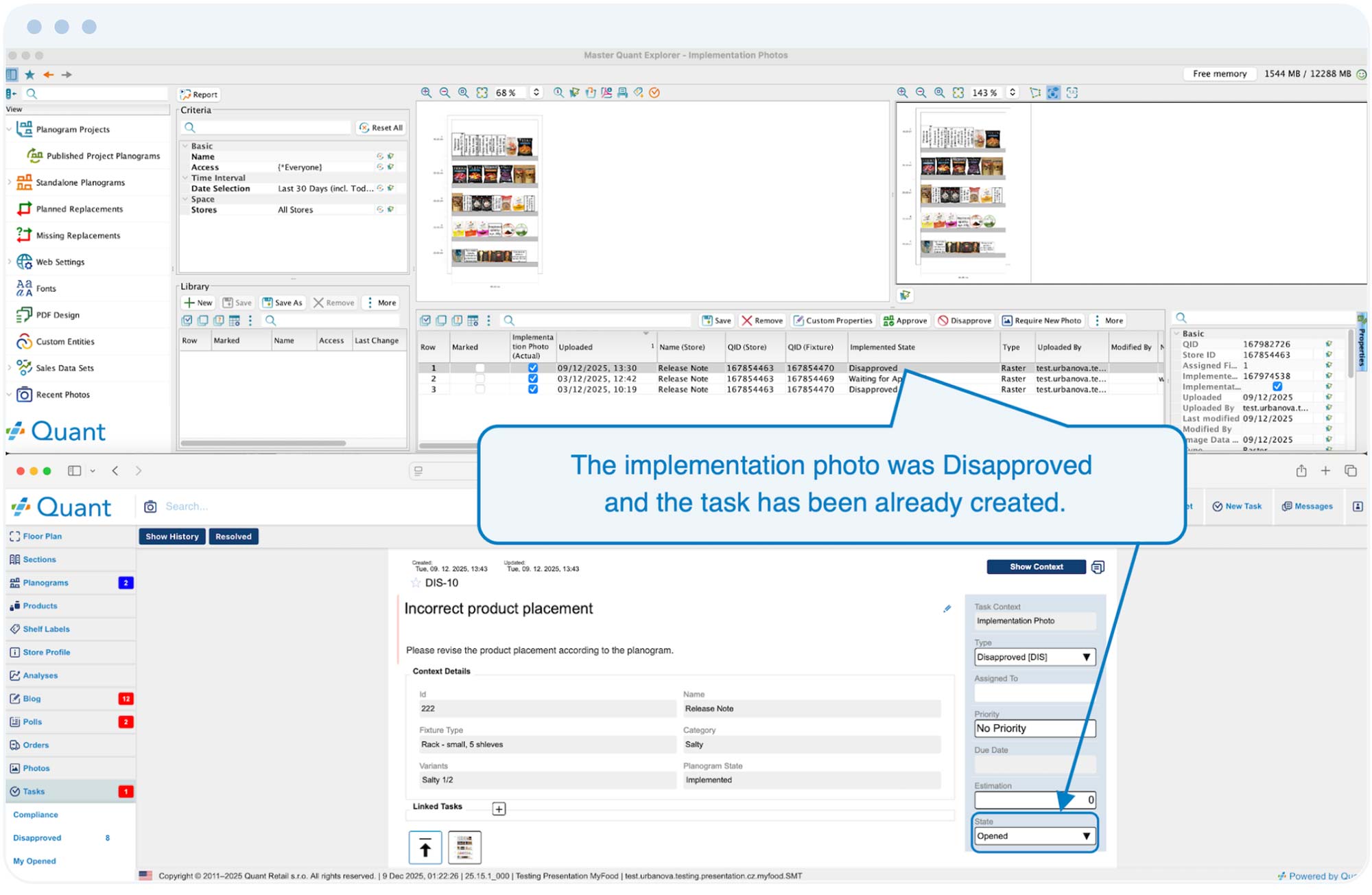The height and width of the screenshot is (895, 1372).
Task: Click the highlighted face-scan icon in right viewer
Action: pos(1053,93)
